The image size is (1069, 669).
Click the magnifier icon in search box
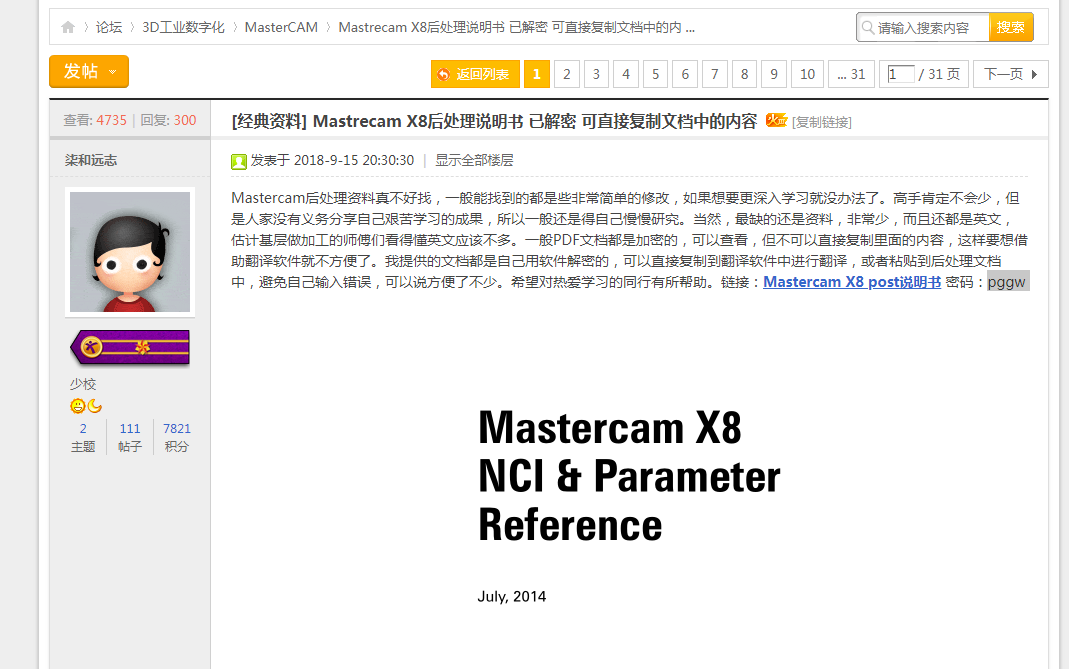pos(868,27)
